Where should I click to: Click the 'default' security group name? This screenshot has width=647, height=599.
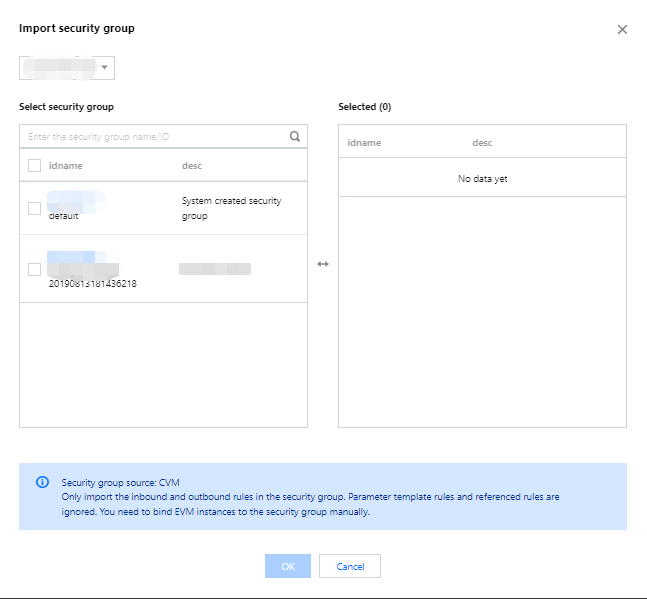pyautogui.click(x=64, y=216)
